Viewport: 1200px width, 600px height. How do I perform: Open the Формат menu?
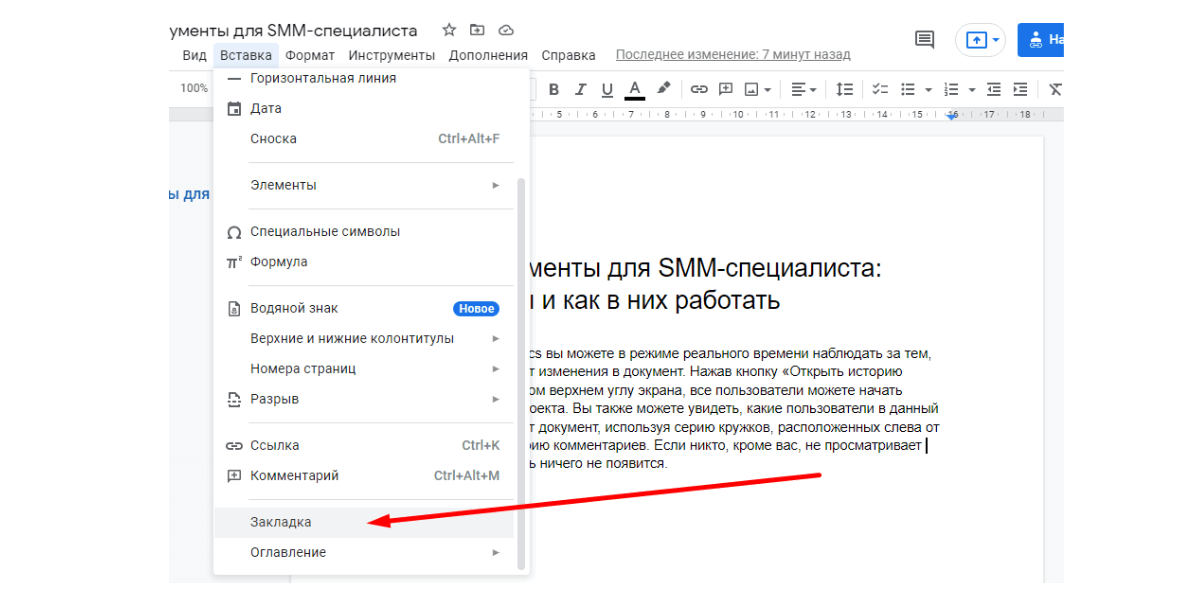[x=310, y=55]
